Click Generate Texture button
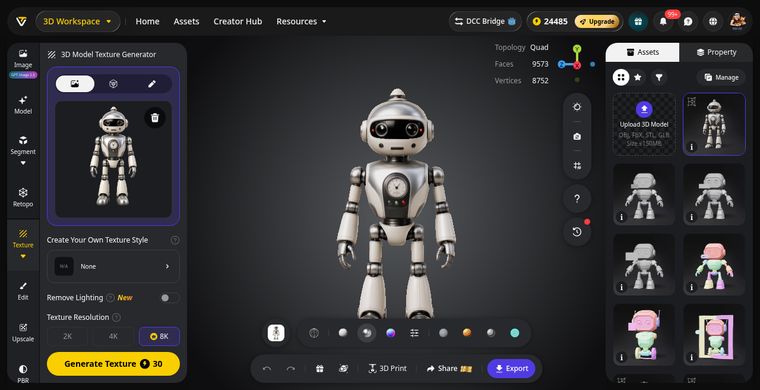760x390 pixels. (113, 364)
